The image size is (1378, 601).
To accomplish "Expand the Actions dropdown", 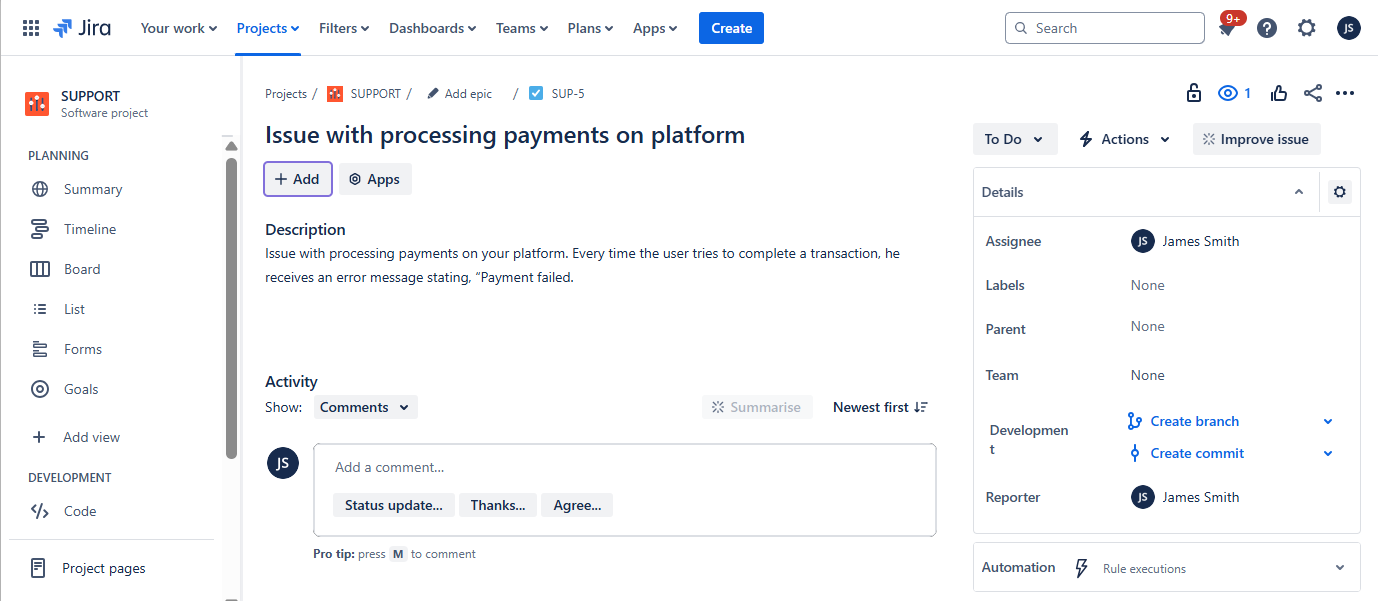I will click(1122, 138).
